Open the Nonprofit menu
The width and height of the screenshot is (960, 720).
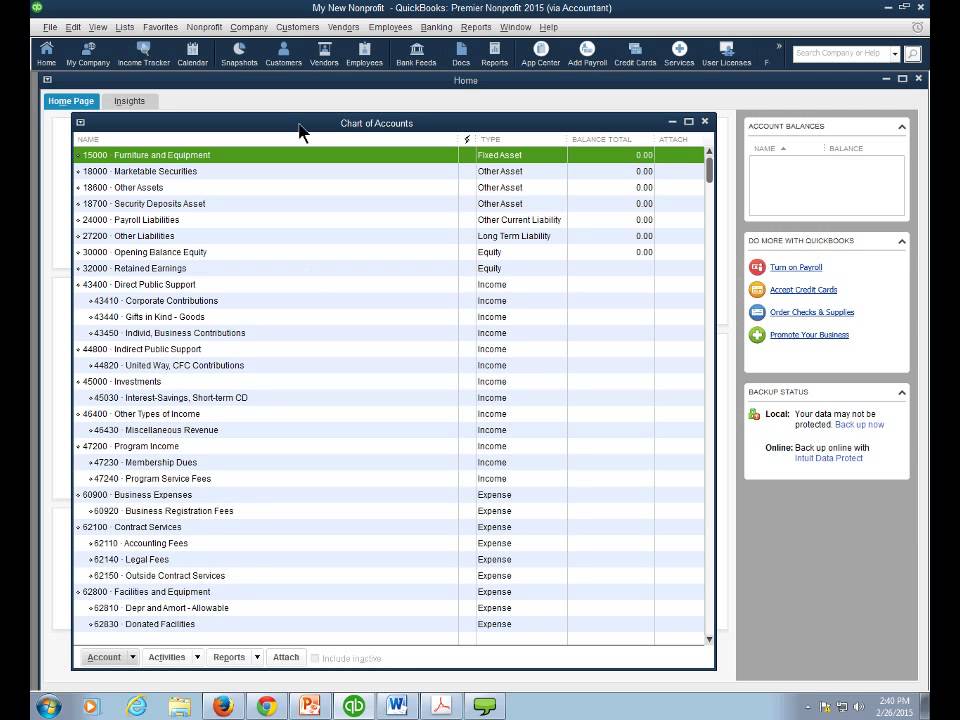(x=204, y=27)
